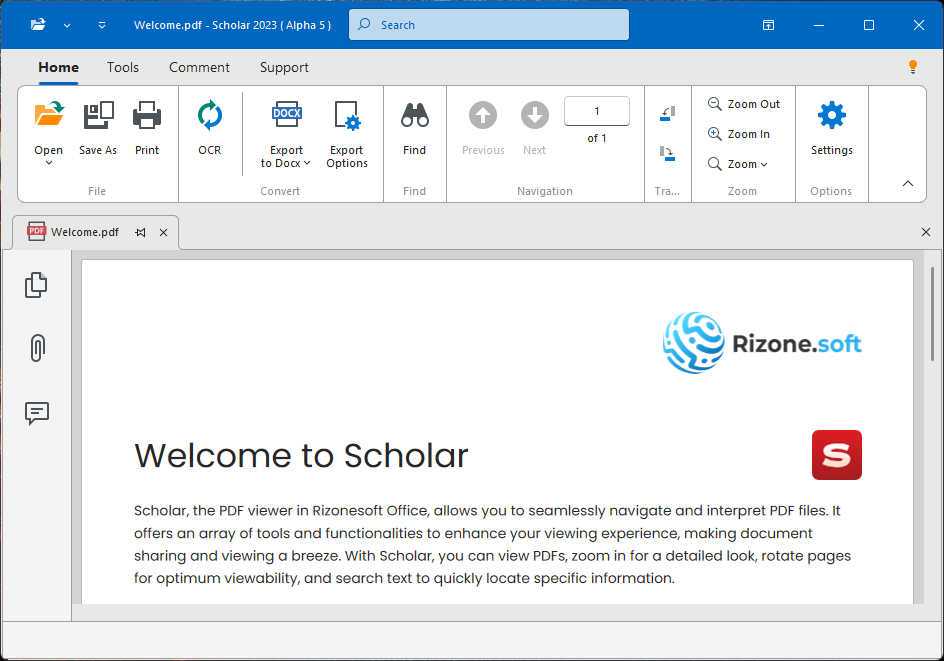This screenshot has width=944, height=661.
Task: Click the page number input field
Action: tap(597, 111)
